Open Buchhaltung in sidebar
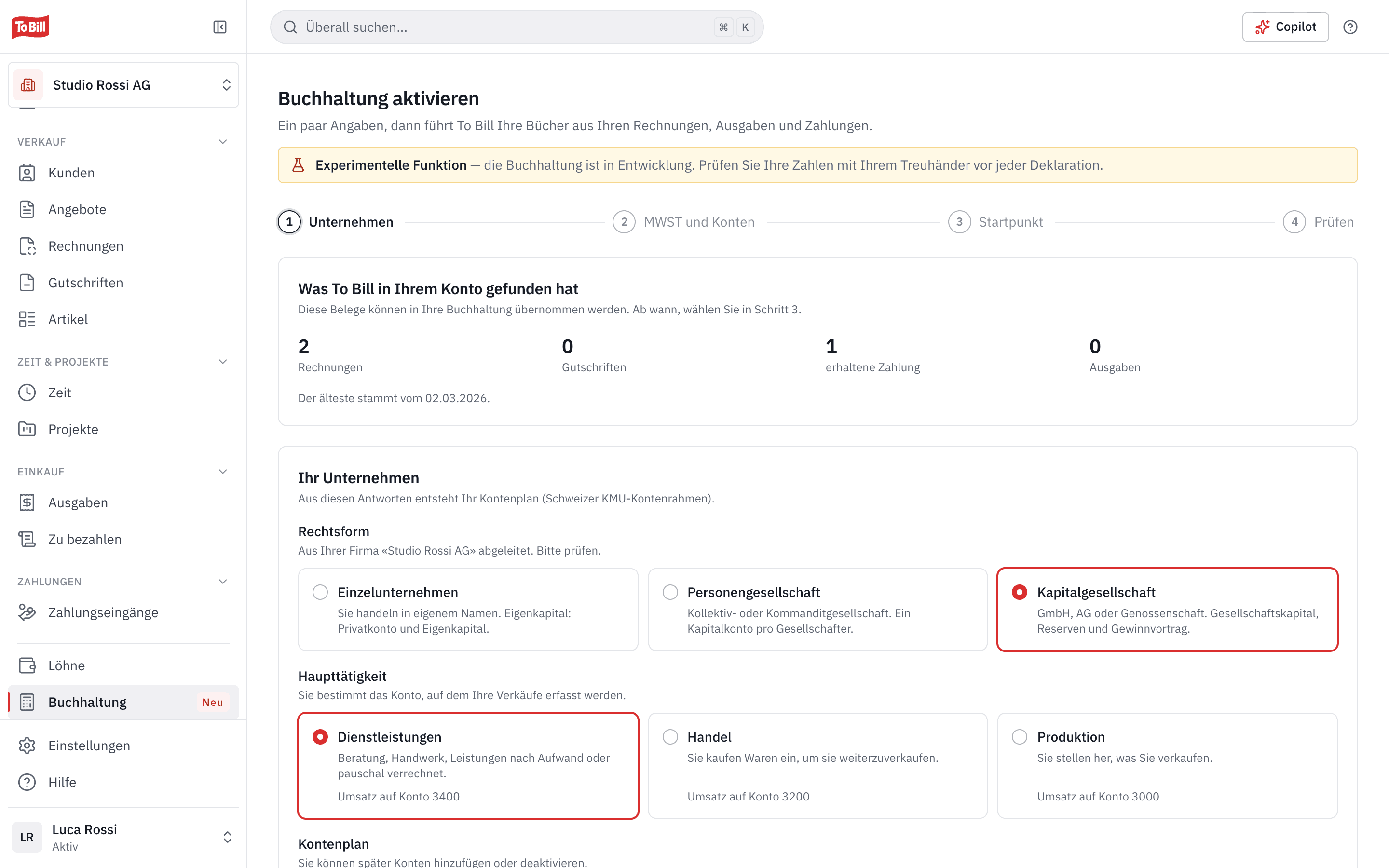The image size is (1389, 868). (123, 702)
